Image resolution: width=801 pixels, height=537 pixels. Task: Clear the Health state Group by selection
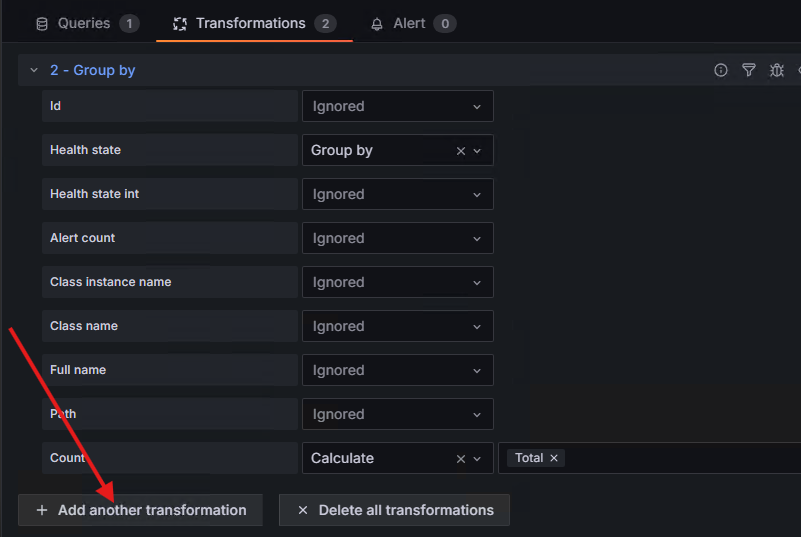pos(461,151)
